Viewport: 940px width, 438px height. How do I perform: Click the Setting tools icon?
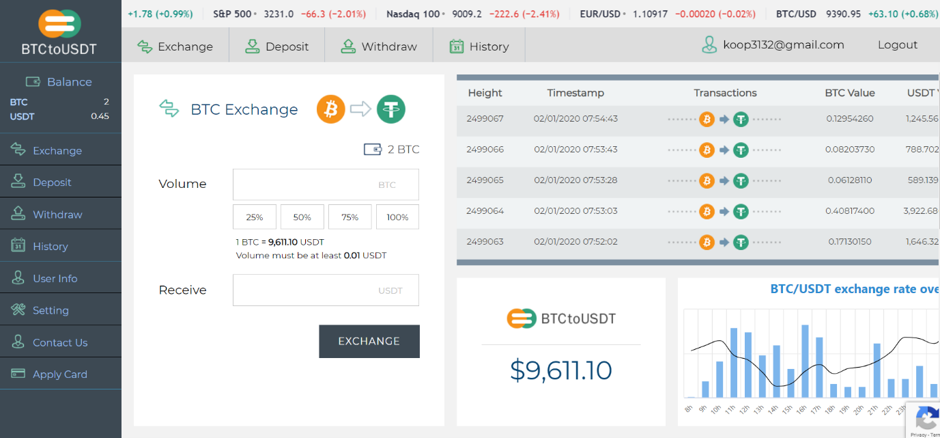[x=19, y=310]
